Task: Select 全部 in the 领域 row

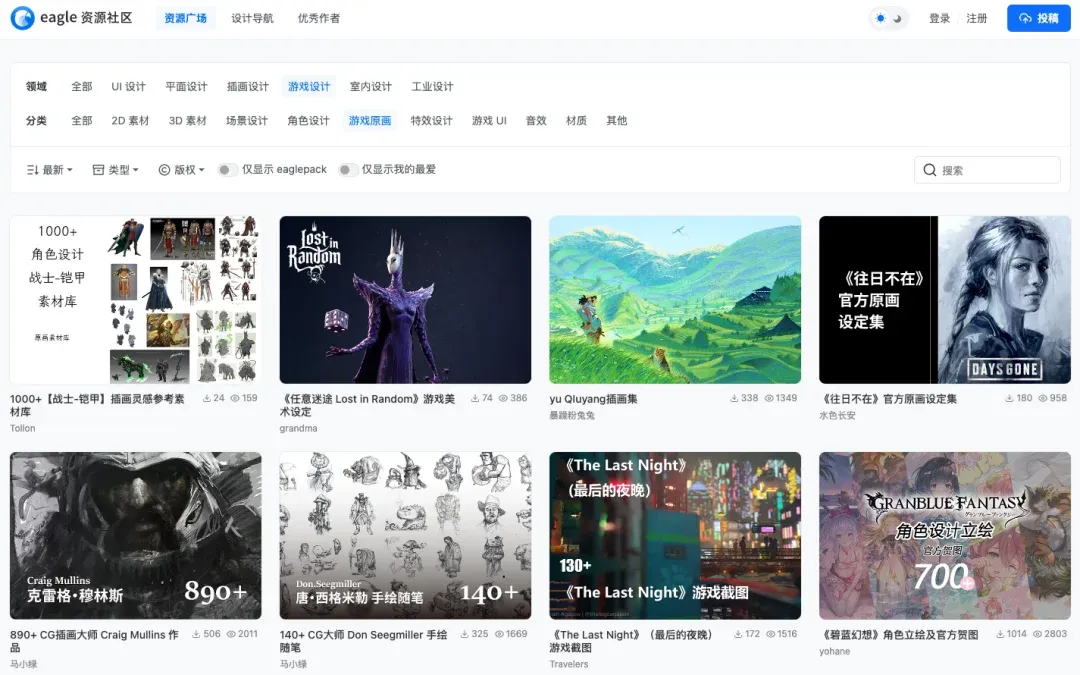Action: 82,86
